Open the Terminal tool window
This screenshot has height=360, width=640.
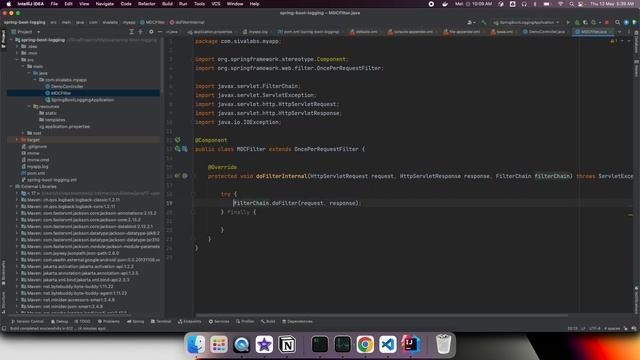coord(161,322)
